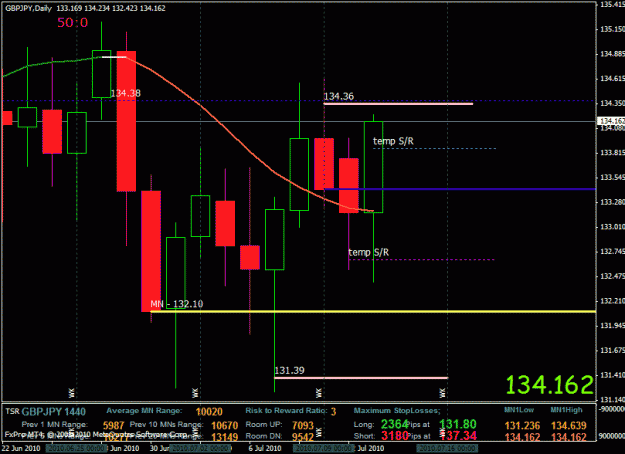625x454 pixels.
Task: Click the Short pips value 3180
Action: coord(395,436)
